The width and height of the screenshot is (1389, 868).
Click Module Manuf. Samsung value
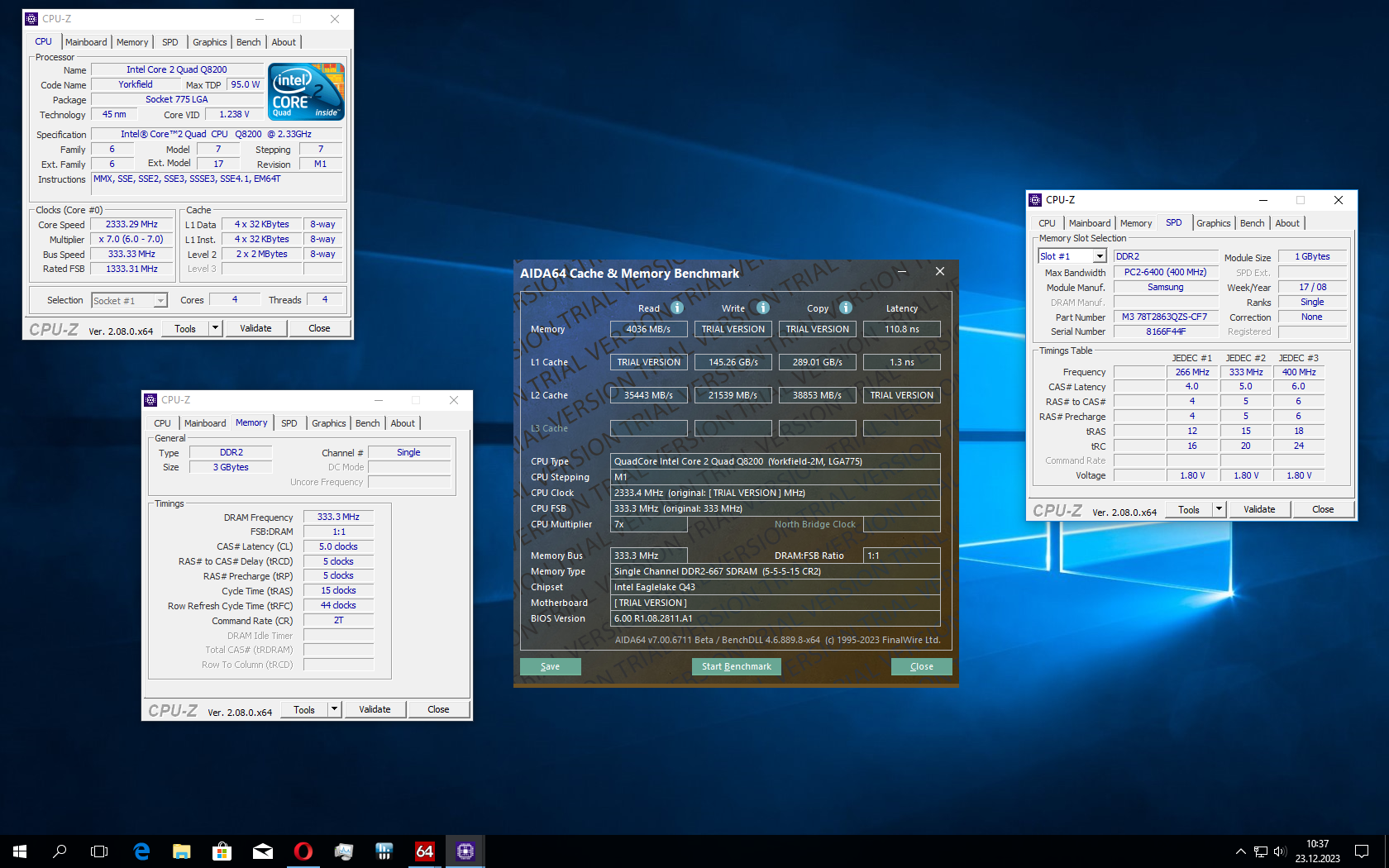[x=1164, y=287]
